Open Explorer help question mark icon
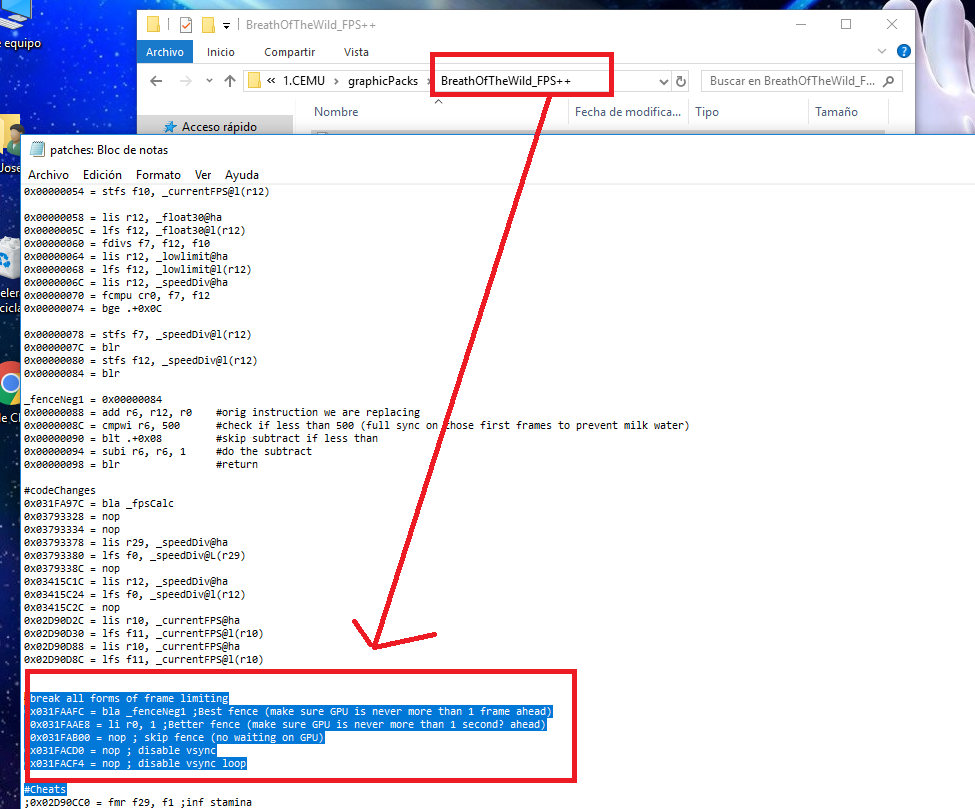 click(903, 51)
